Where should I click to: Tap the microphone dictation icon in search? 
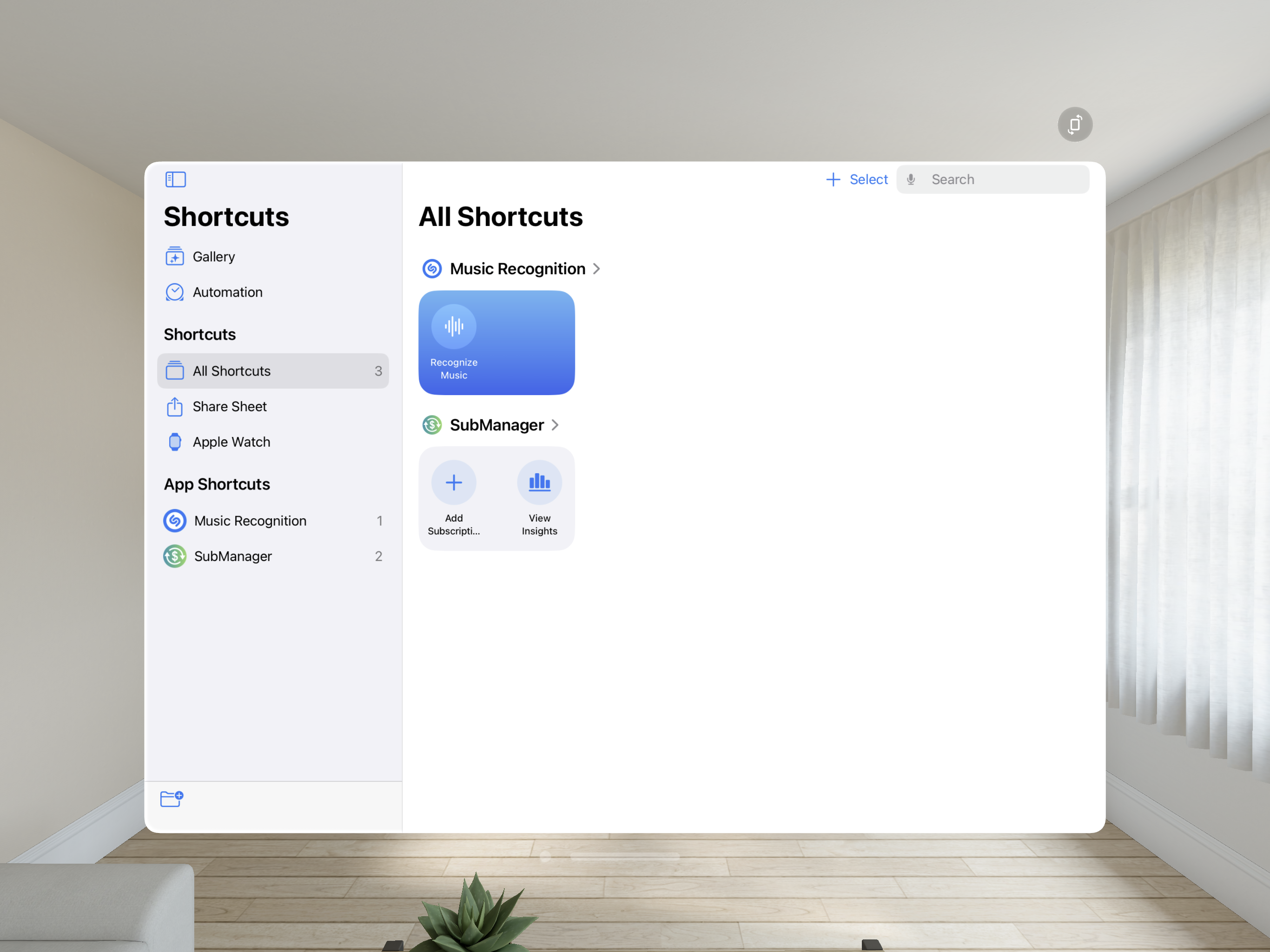[911, 180]
